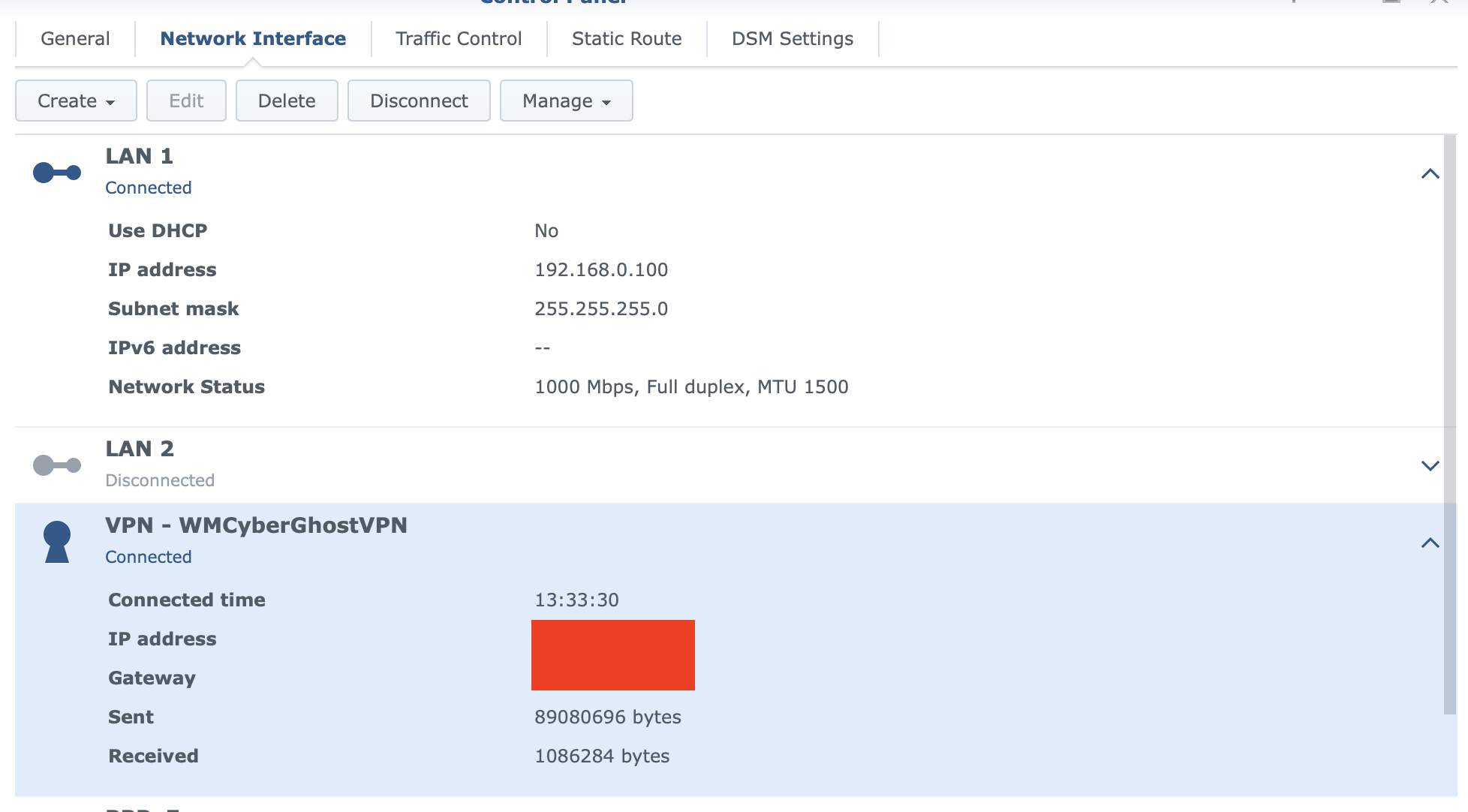This screenshot has width=1468, height=812.
Task: Switch to the General tab
Action: pyautogui.click(x=75, y=38)
